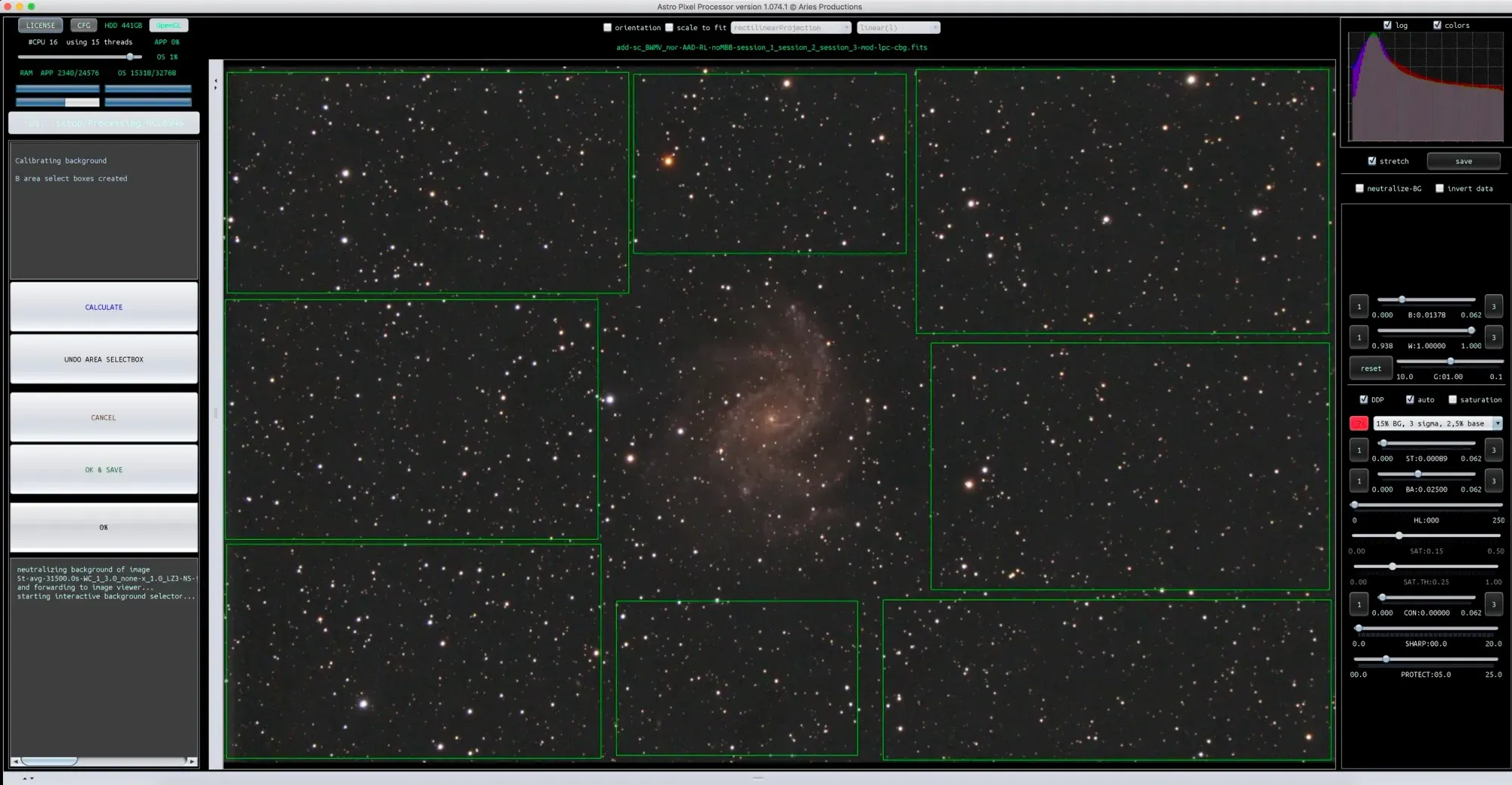Viewport: 1512px width, 785px height.
Task: Click the OK & SAVE button
Action: [x=104, y=470]
